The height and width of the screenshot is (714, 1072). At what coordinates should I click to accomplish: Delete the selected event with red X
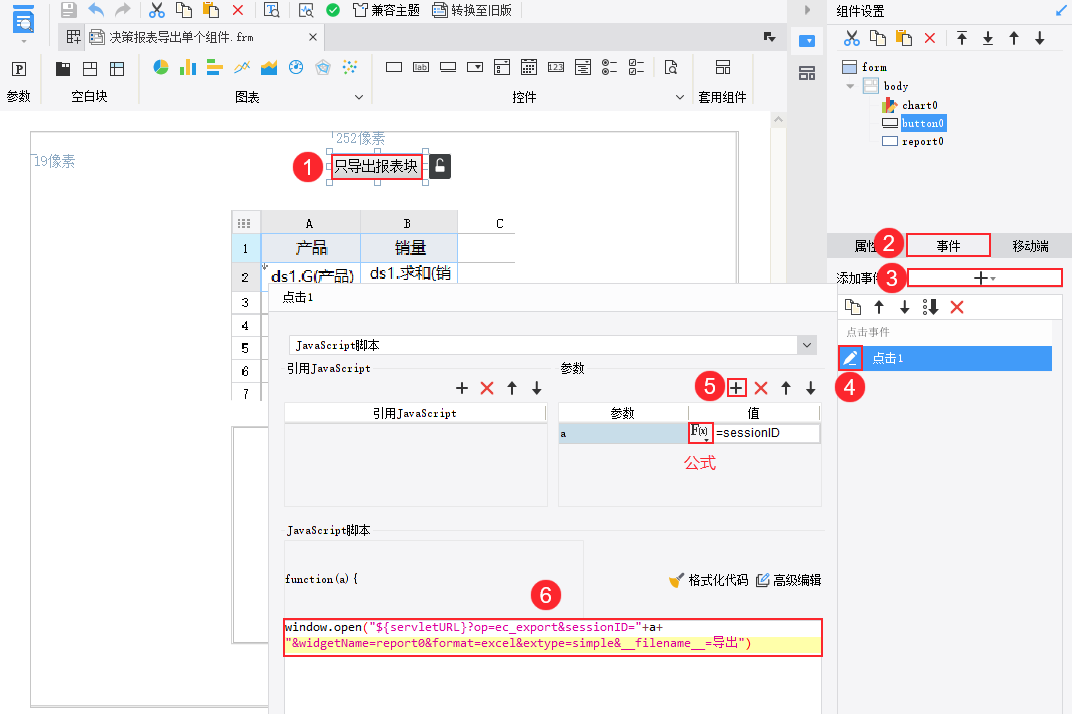pos(957,308)
